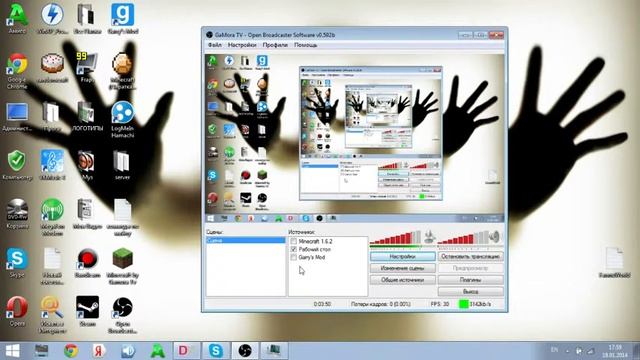The width and height of the screenshot is (640, 360).
Task: Click the Настройки button beside the sources
Action: (402, 256)
